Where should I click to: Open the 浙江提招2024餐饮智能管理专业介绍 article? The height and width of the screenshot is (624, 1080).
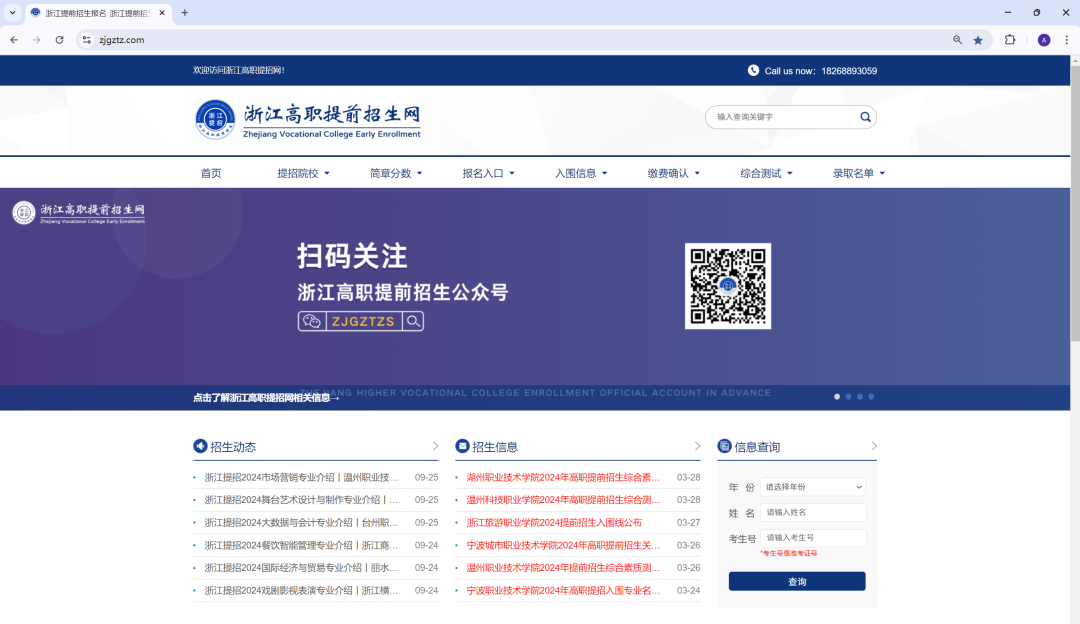pos(301,545)
